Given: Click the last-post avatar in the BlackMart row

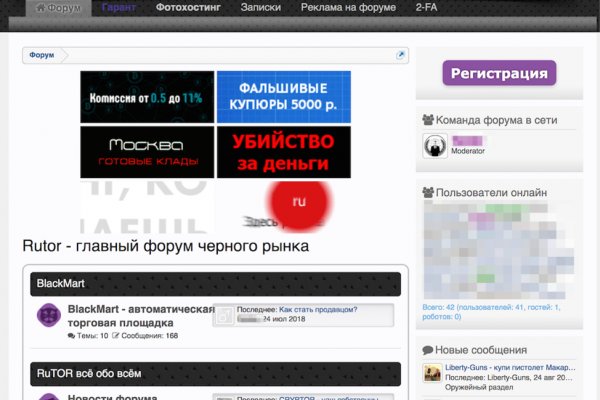Looking at the screenshot, I should pos(226,316).
